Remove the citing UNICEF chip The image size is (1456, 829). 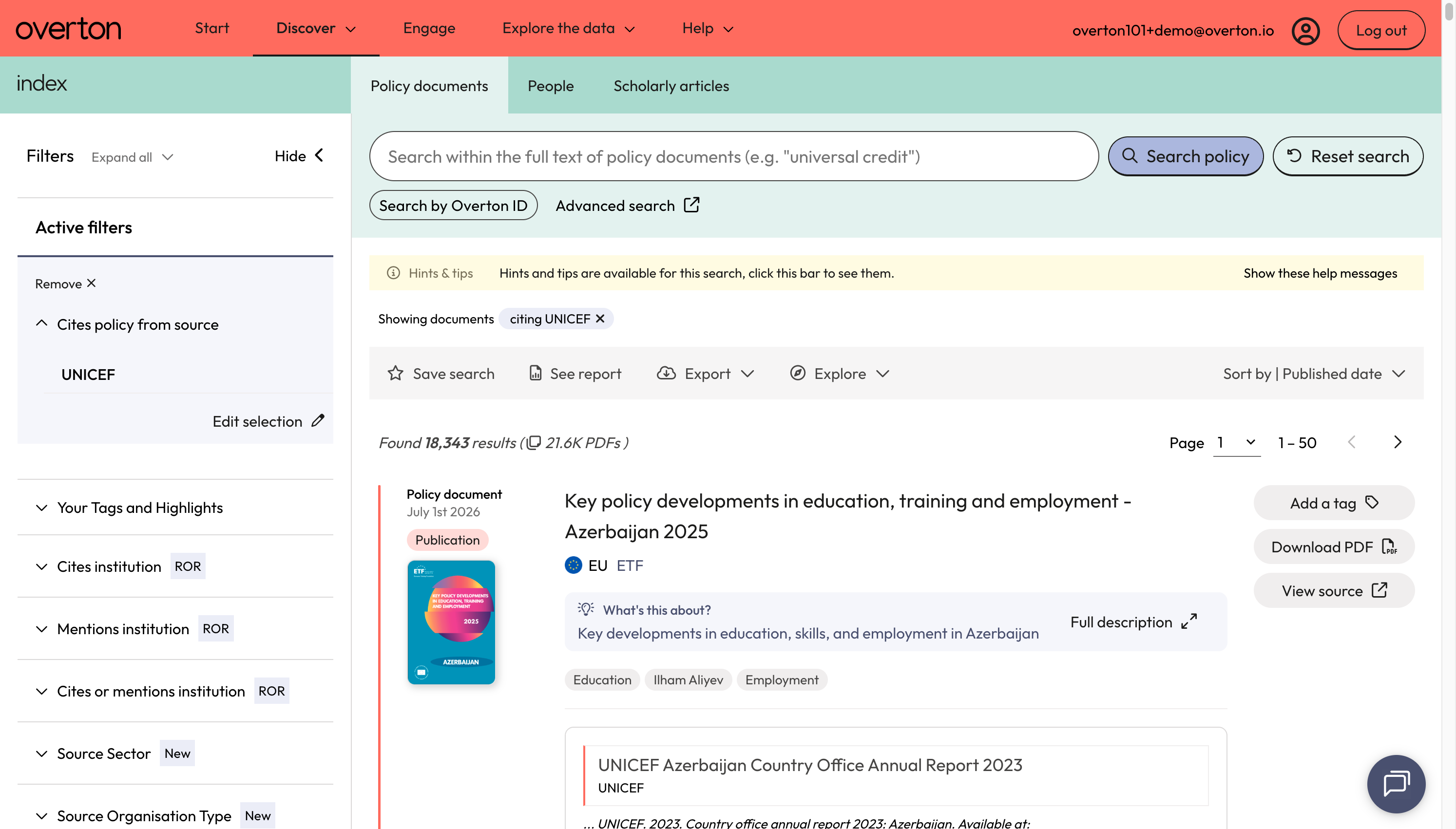(x=599, y=319)
